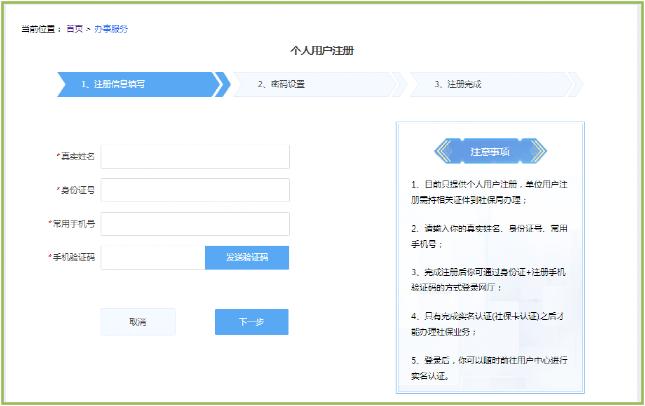Click the 身份证号 field label
Screen dimensions: 645x406
76,190
